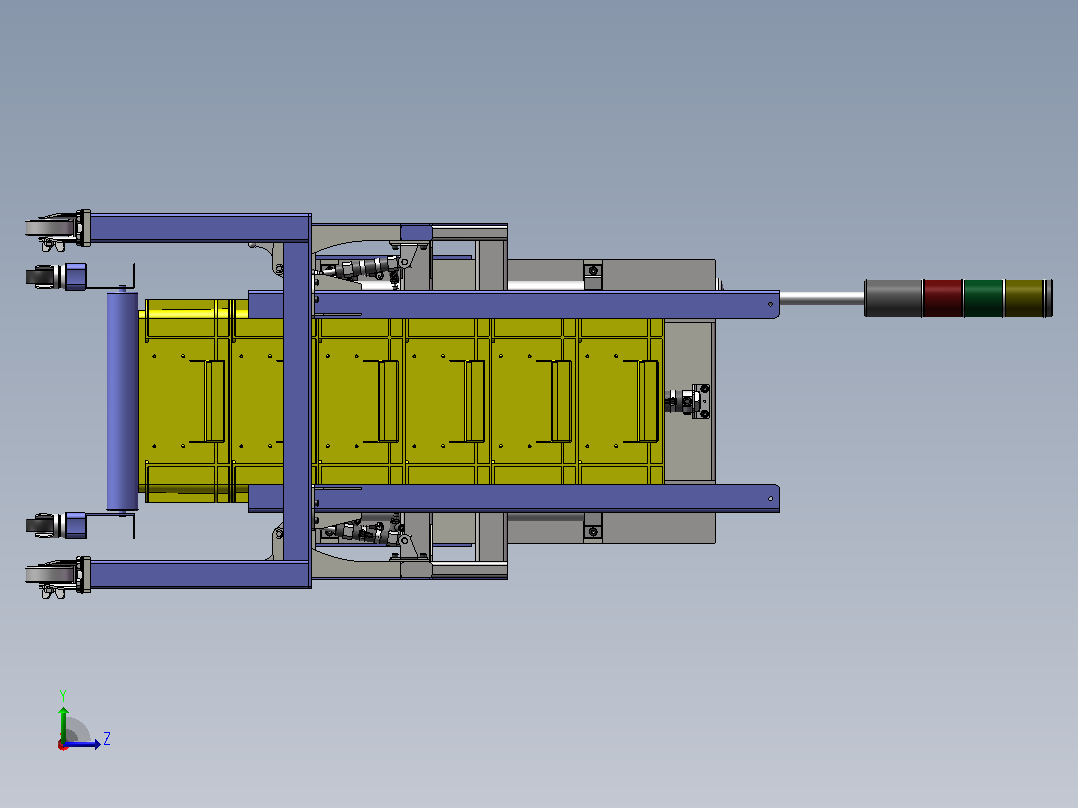Screen dimensions: 1078x808
Task: Click the blue Z axis of the triad
Action: [82, 744]
